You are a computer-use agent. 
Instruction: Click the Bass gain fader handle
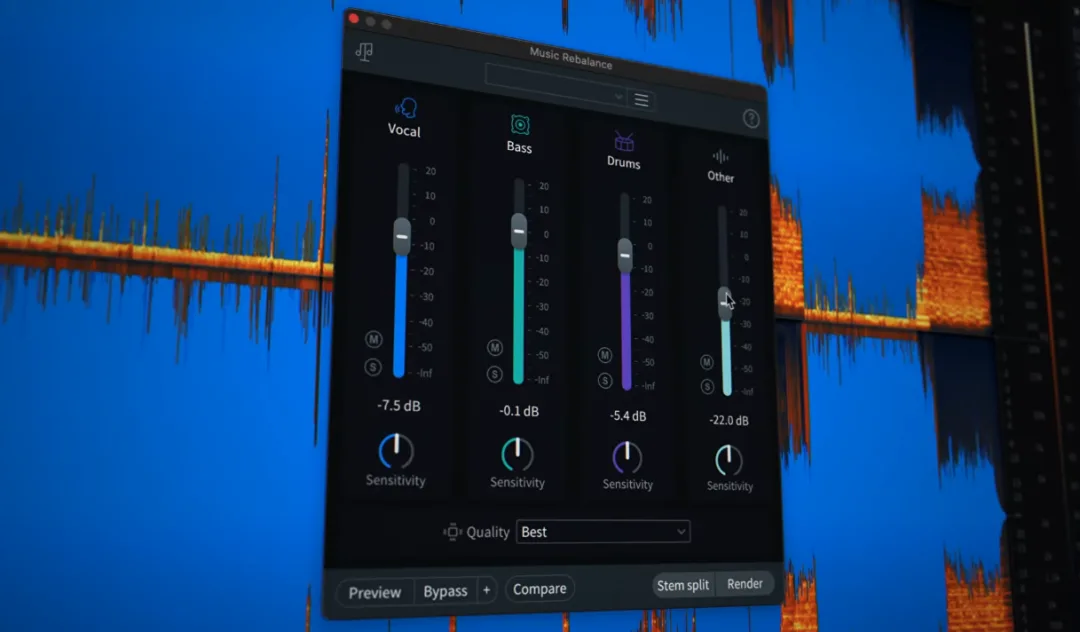(x=519, y=231)
